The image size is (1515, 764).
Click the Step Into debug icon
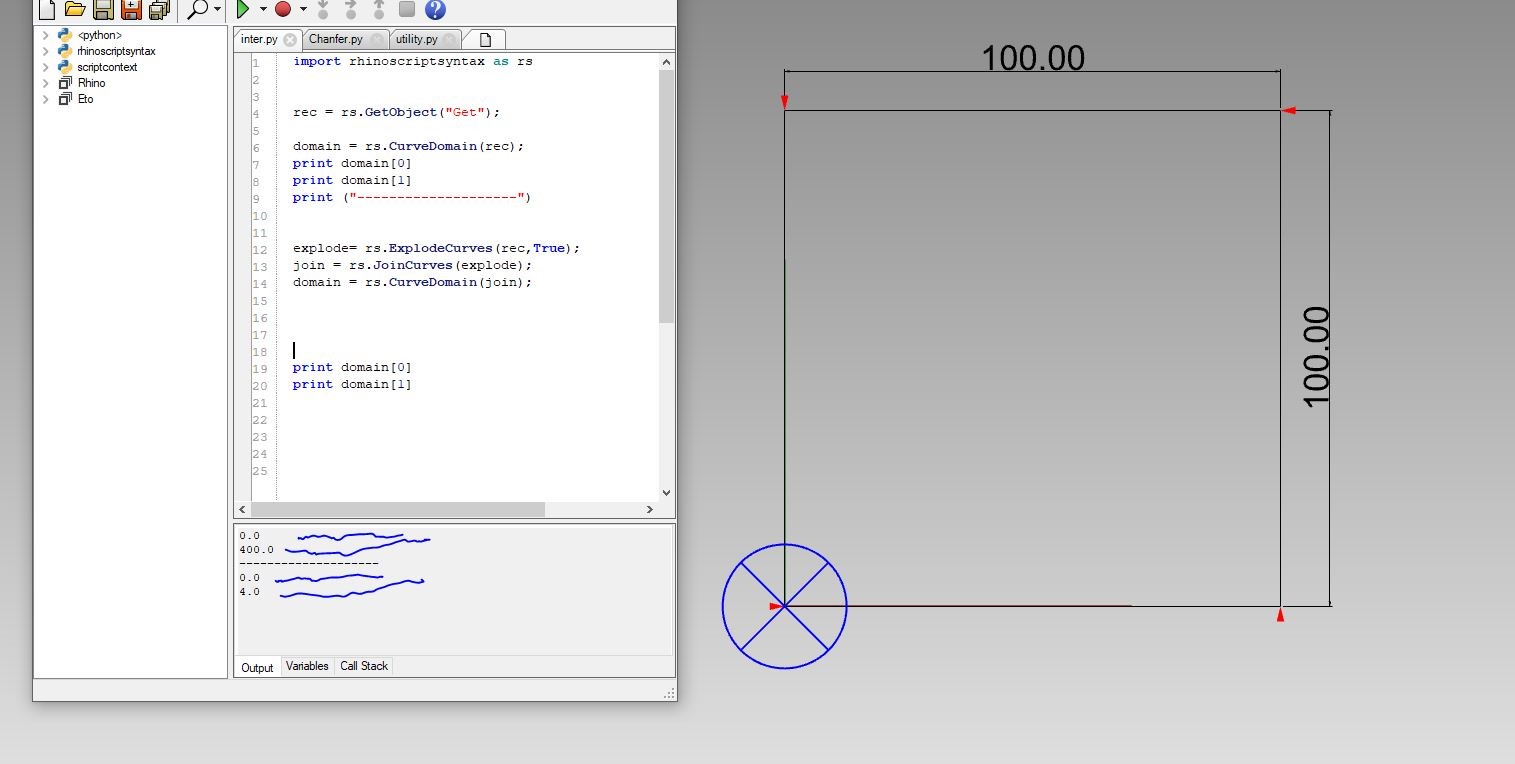[323, 9]
